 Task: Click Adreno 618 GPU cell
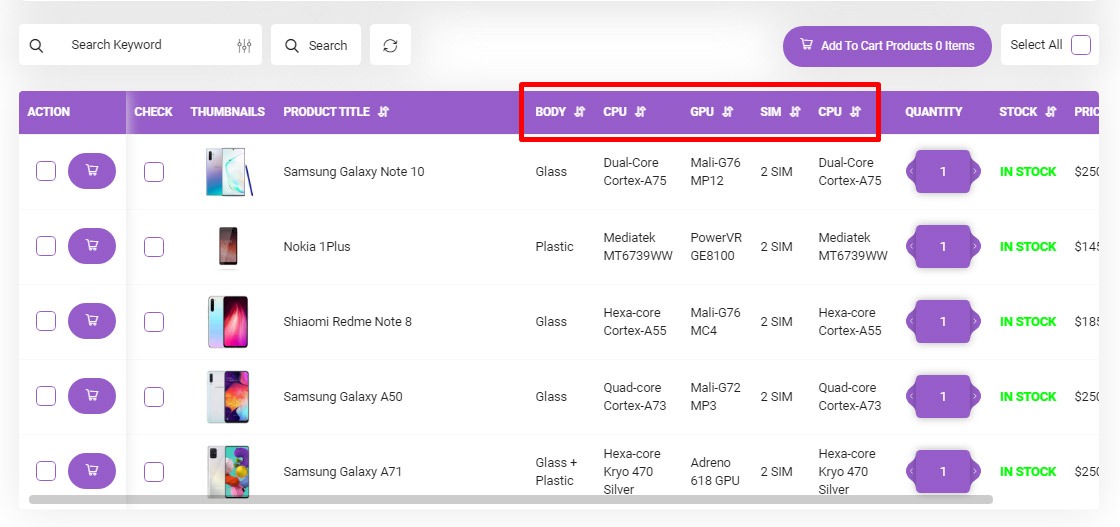pos(715,471)
